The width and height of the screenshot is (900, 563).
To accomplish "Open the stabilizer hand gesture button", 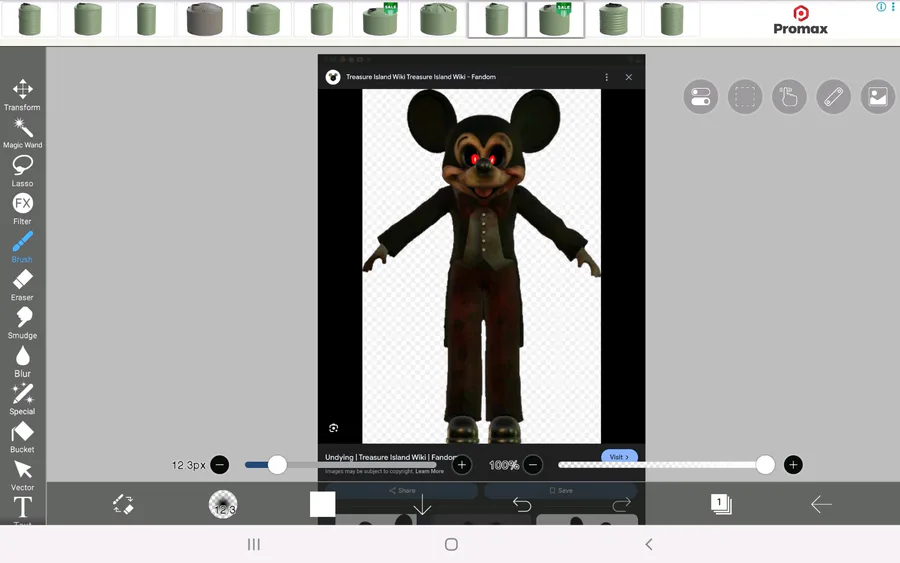I will coord(789,96).
